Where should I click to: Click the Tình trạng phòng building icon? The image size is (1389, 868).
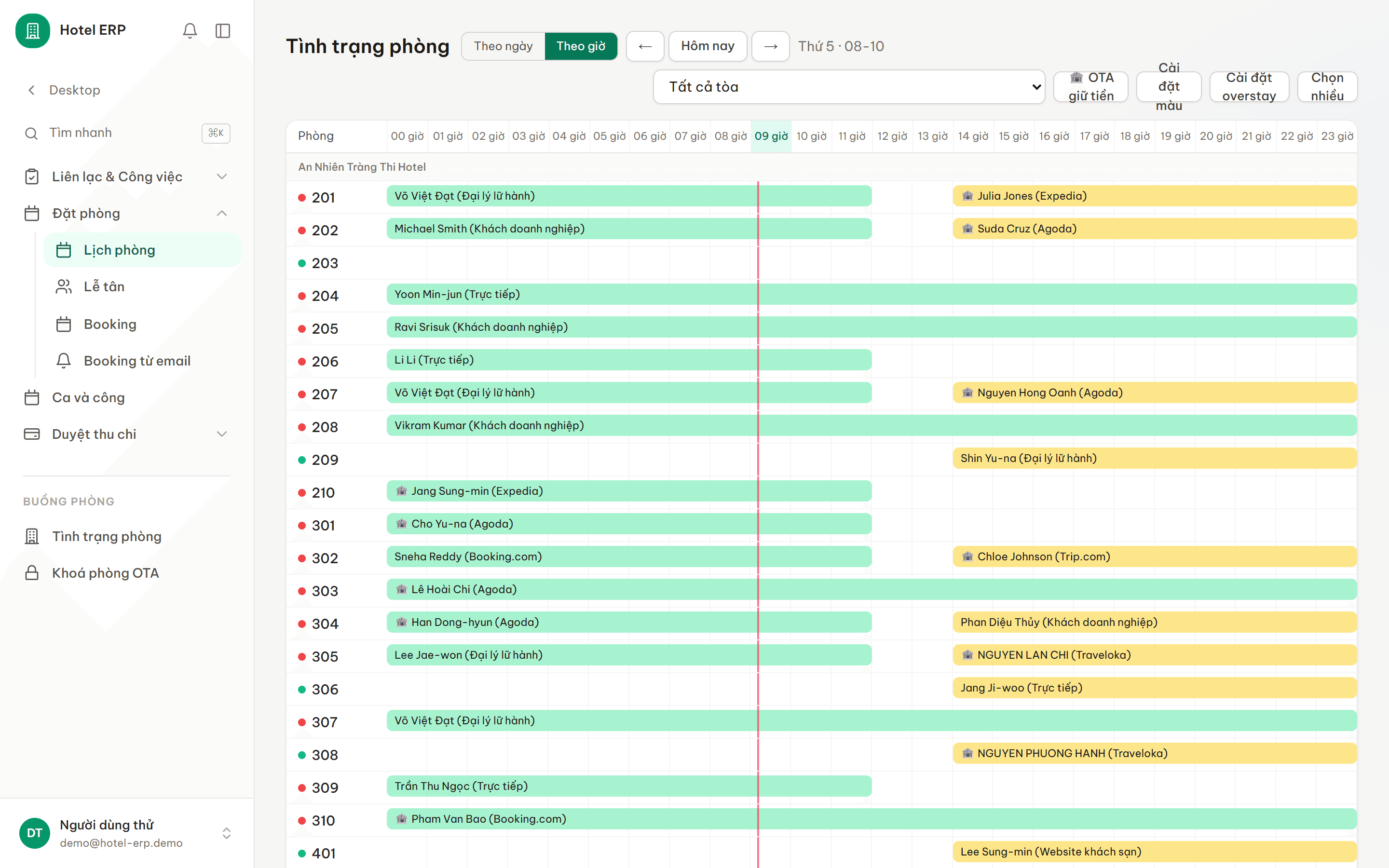[32, 536]
